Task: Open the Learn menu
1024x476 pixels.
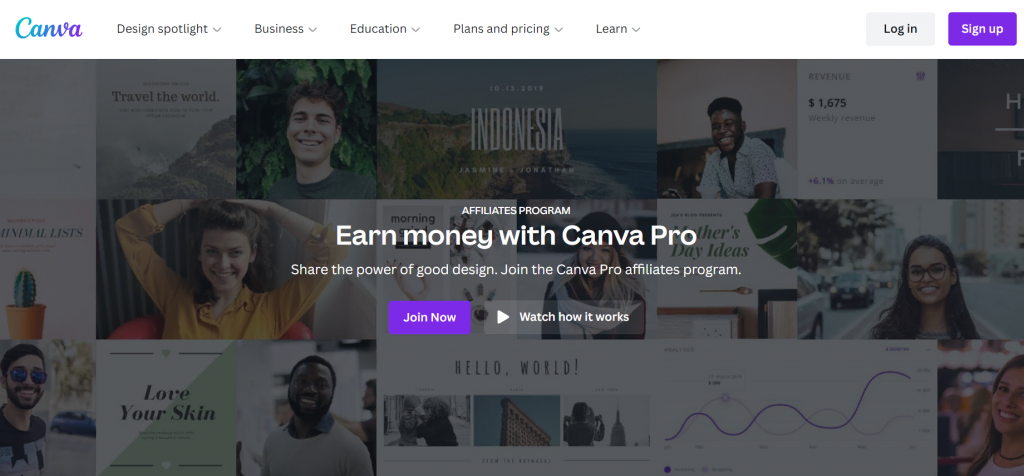Action: pos(618,29)
